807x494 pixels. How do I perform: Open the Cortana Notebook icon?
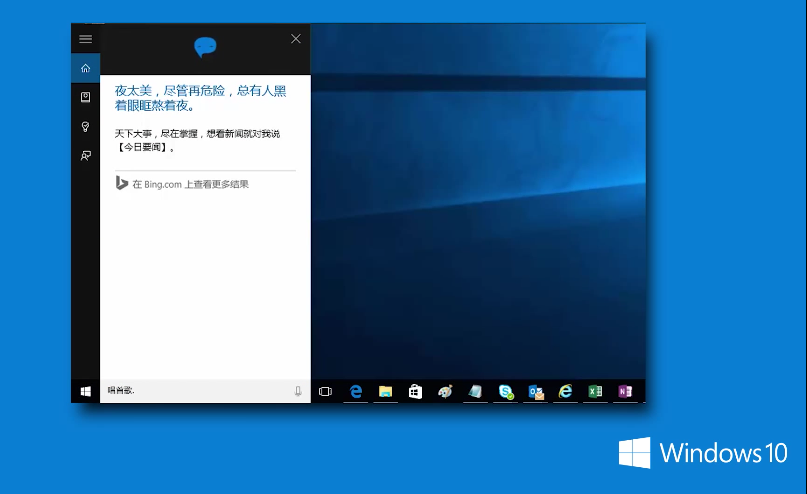click(85, 97)
